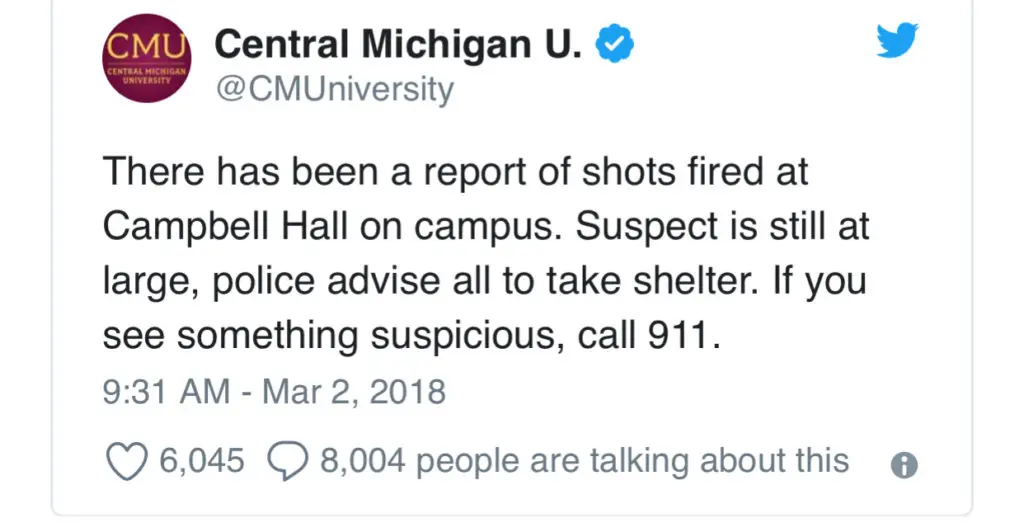Open the tweet info circle icon

point(903,465)
